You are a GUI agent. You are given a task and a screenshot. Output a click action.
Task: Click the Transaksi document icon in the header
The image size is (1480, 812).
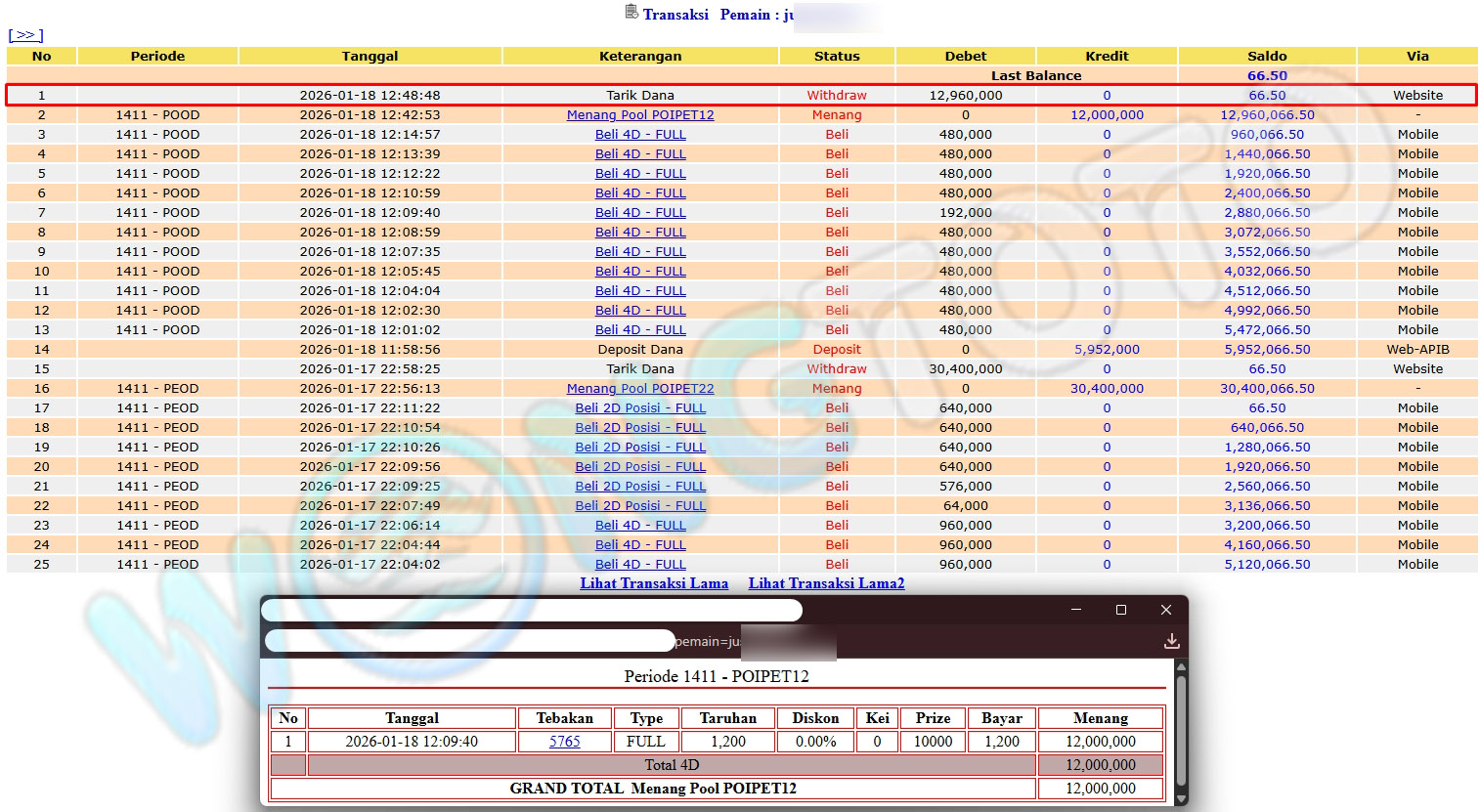(x=631, y=13)
